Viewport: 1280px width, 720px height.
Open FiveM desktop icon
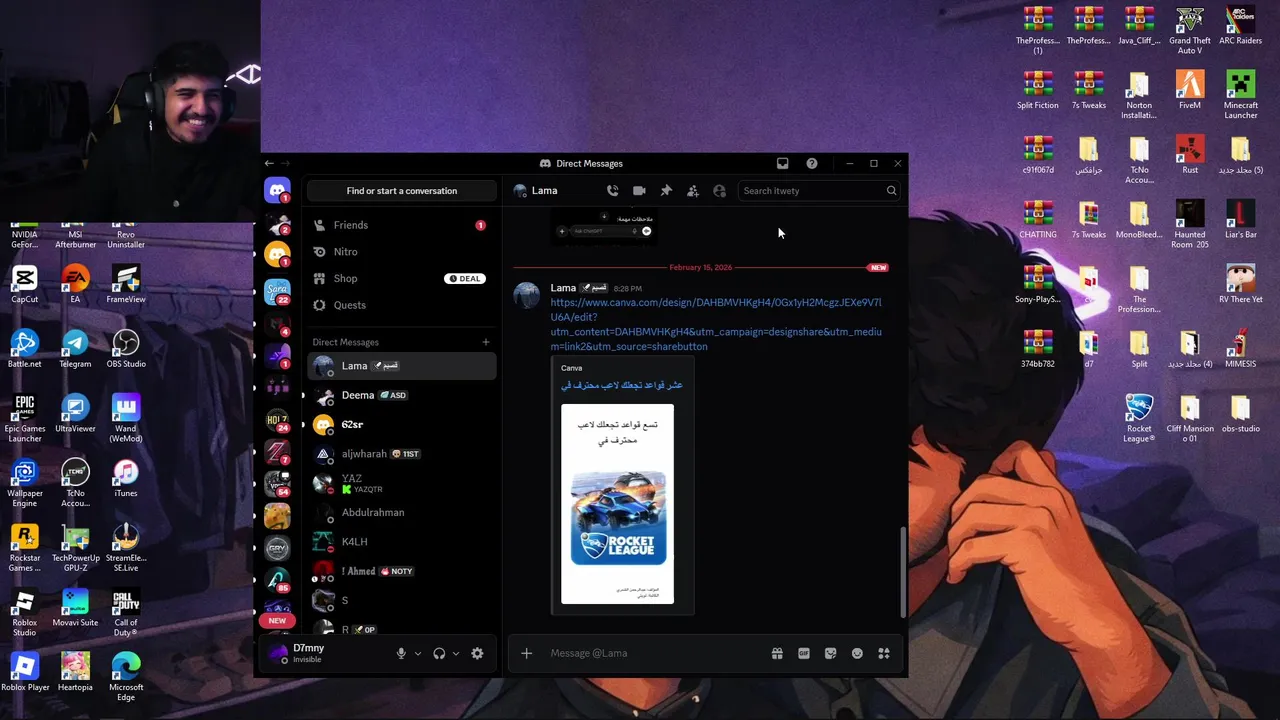click(x=1190, y=90)
